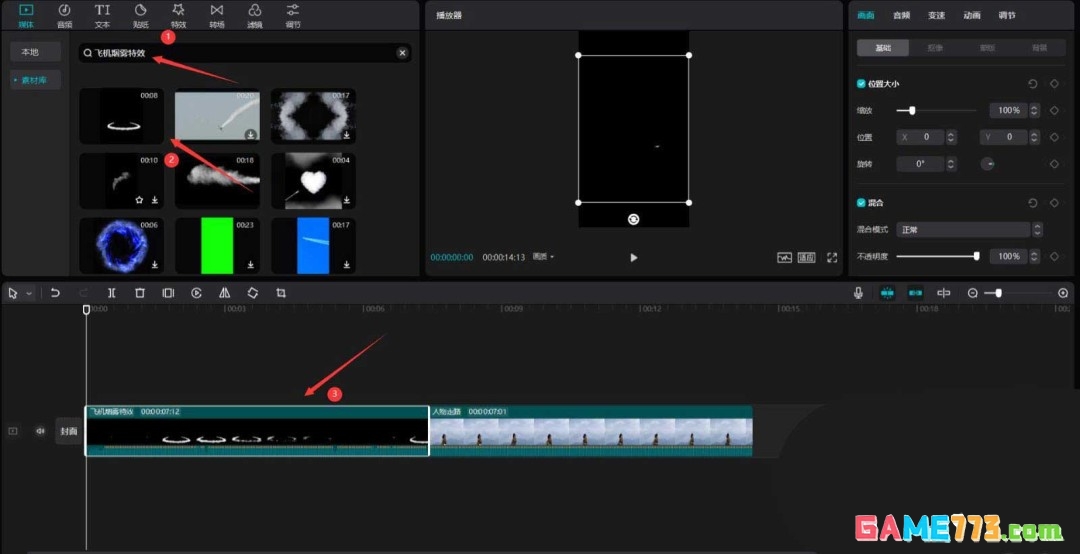Image resolution: width=1080 pixels, height=554 pixels.
Task: Click the mirror flip icon in timeline toolbar
Action: click(225, 293)
